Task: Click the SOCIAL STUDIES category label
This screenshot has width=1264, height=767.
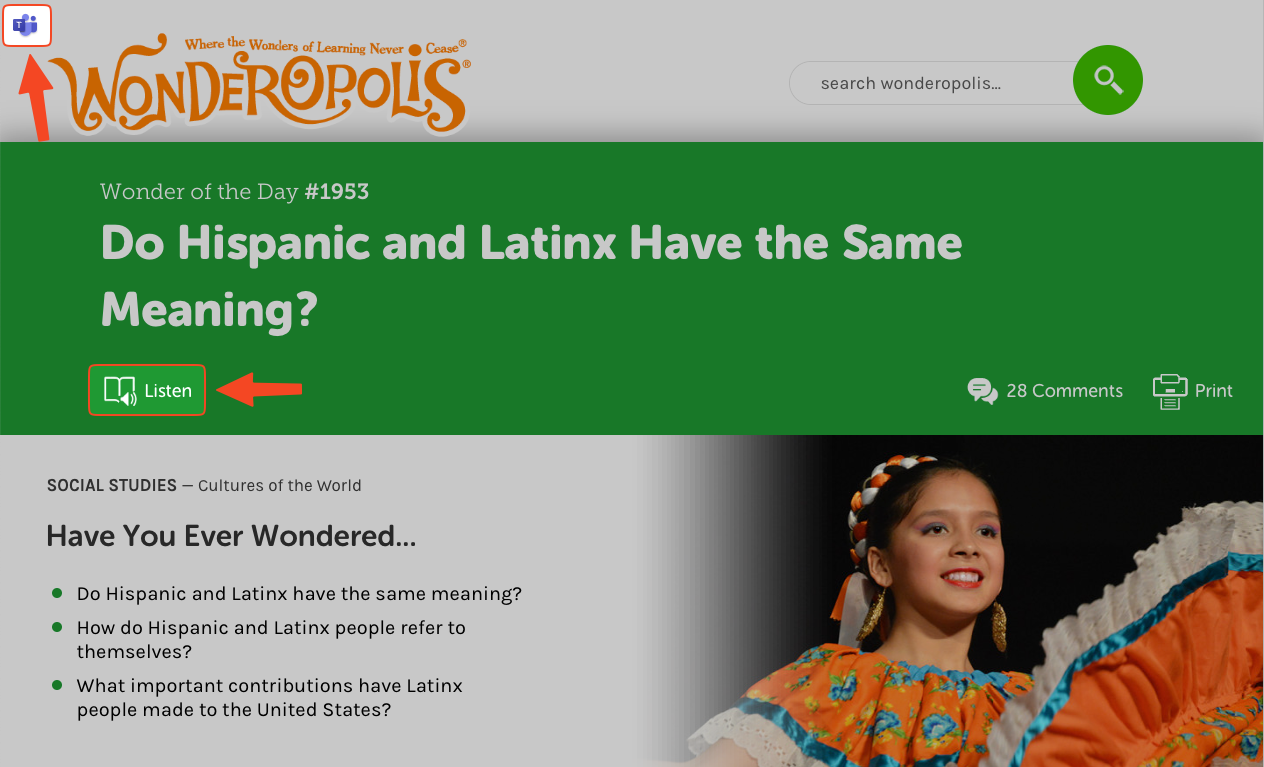Action: (x=112, y=486)
